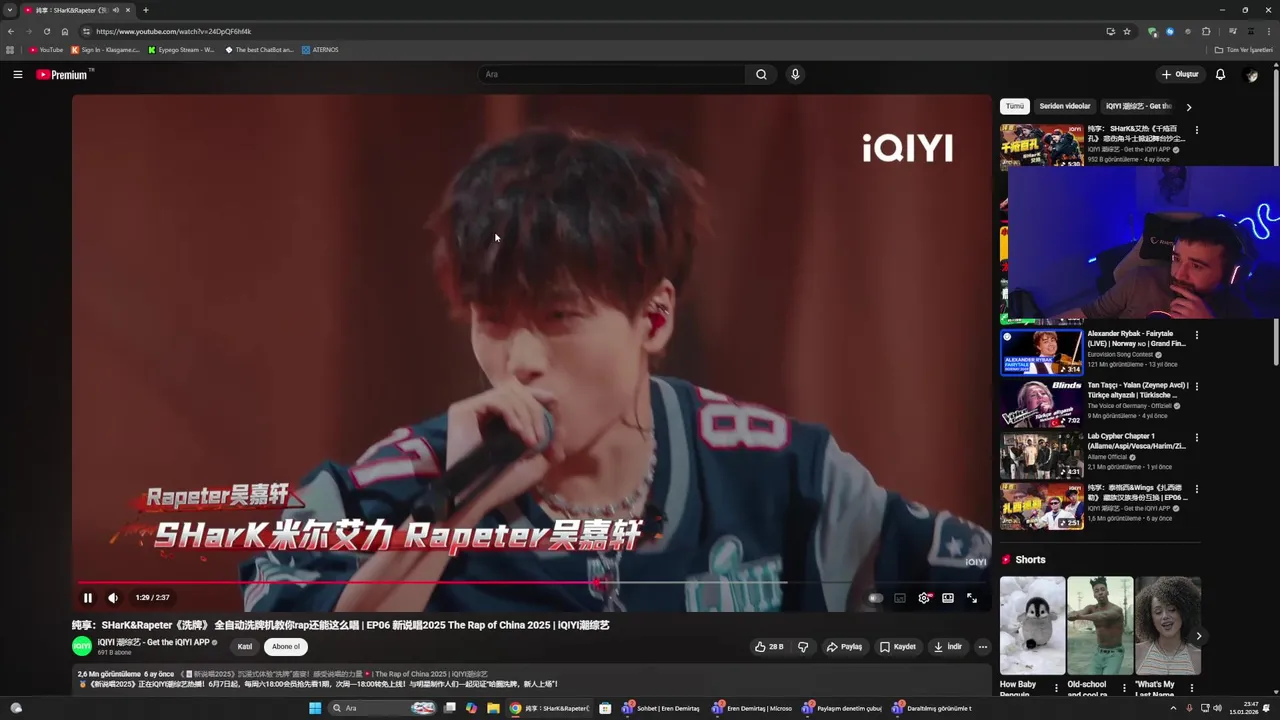Open options for Tan Taşçı Yalan video
1280x720 pixels.
(x=1196, y=386)
